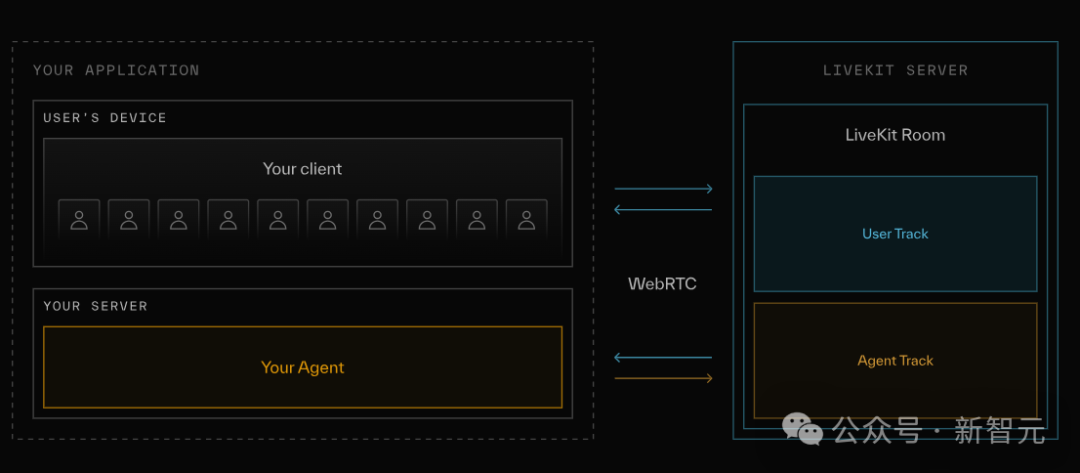Click the YOUR SERVER label
The height and width of the screenshot is (473, 1080).
95,306
